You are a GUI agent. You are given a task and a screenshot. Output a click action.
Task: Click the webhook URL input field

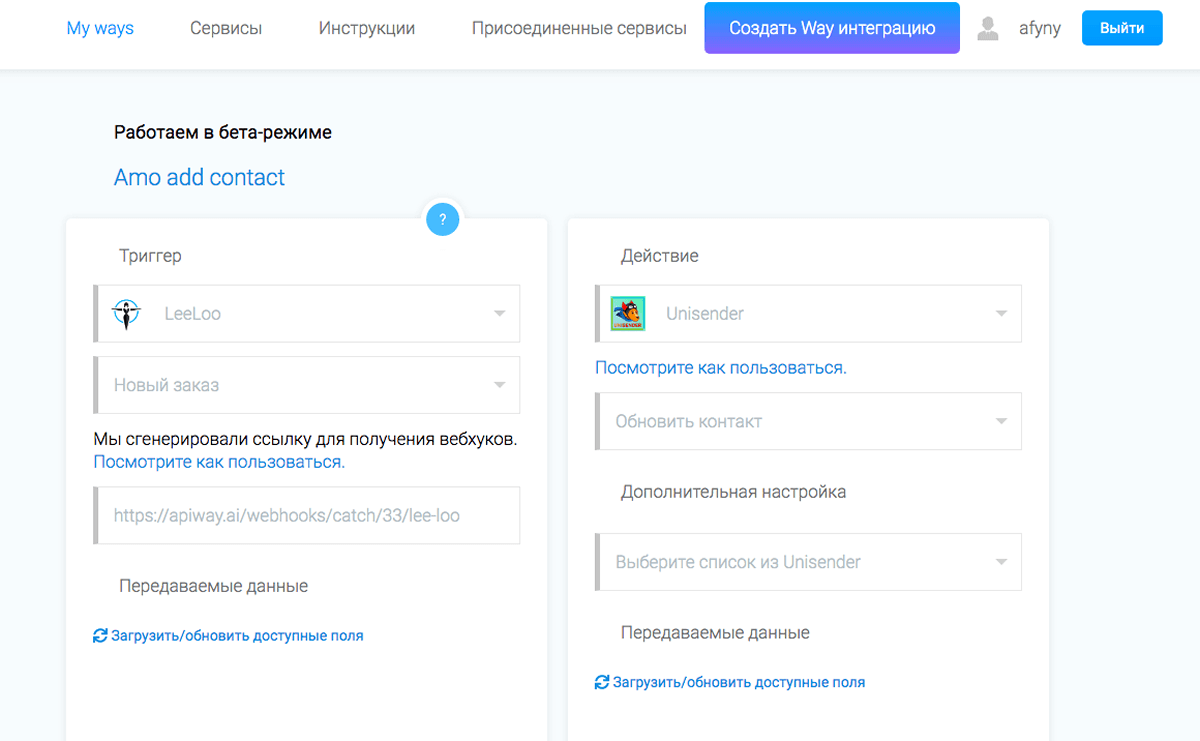(x=308, y=515)
